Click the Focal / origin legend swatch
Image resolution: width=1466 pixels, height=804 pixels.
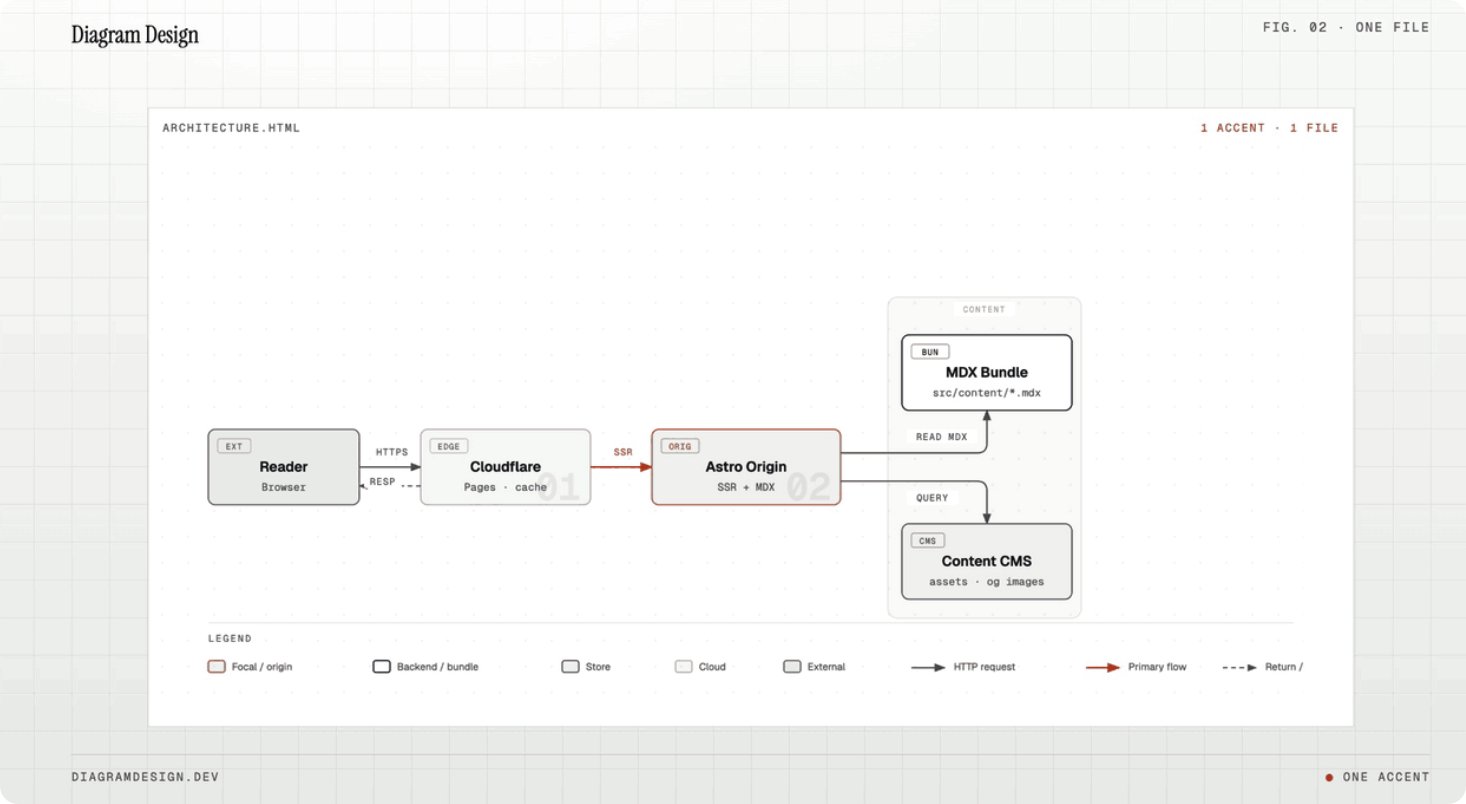click(x=215, y=667)
